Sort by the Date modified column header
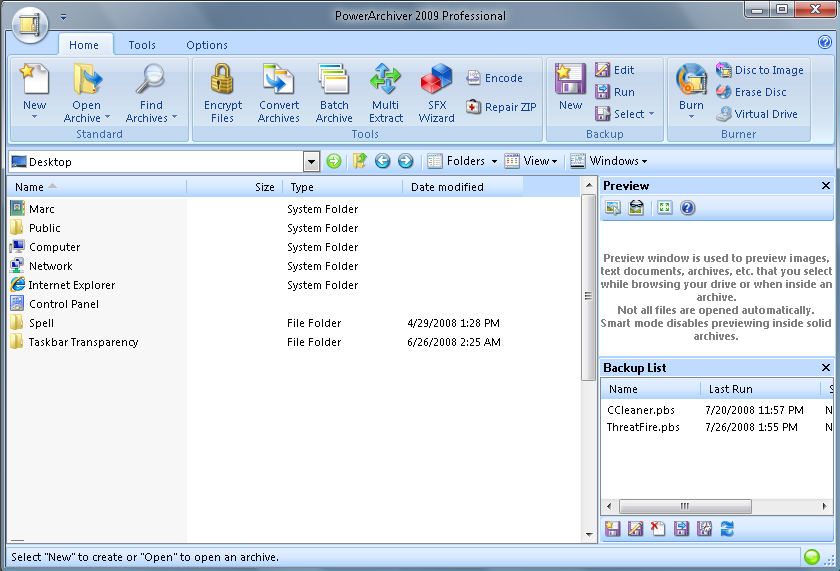840x571 pixels. (x=463, y=187)
